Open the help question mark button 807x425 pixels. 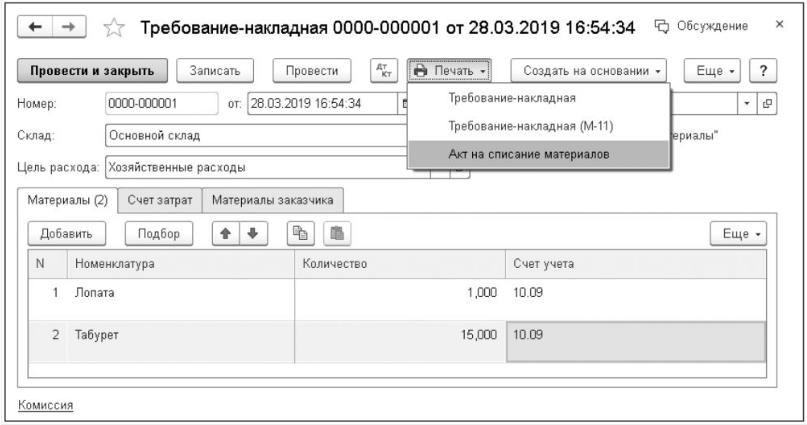click(768, 71)
